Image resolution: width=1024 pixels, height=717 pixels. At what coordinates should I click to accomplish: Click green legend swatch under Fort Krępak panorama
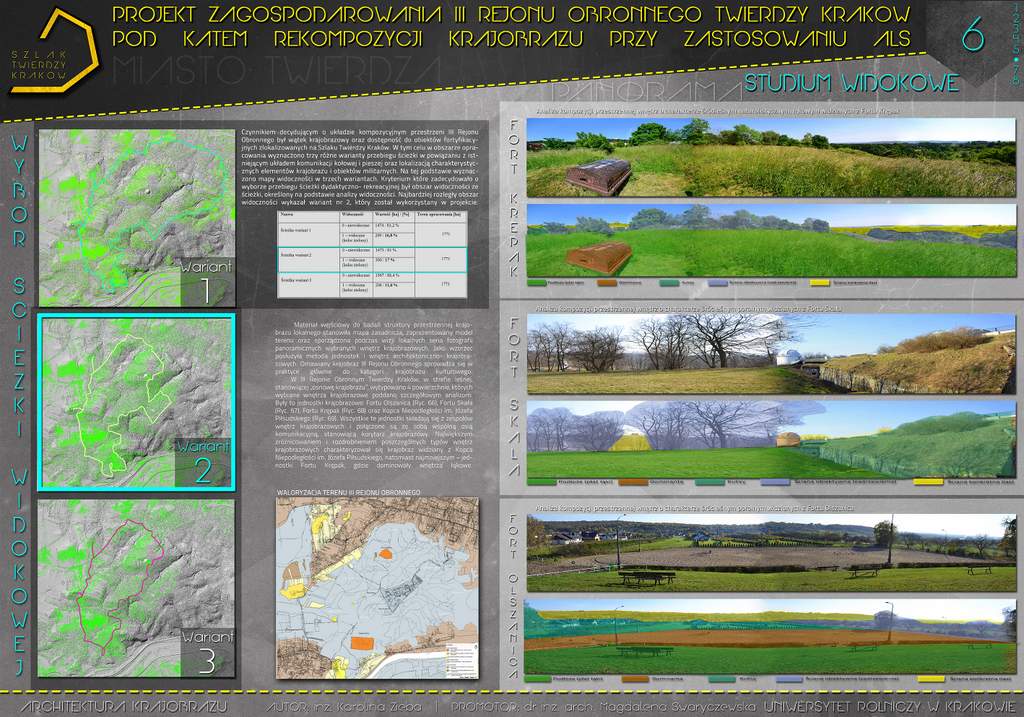539,283
